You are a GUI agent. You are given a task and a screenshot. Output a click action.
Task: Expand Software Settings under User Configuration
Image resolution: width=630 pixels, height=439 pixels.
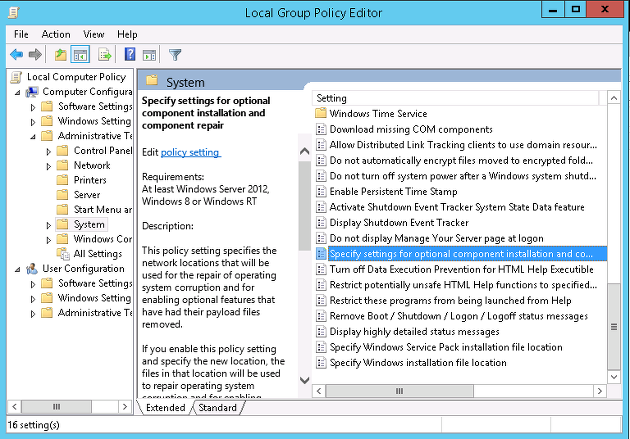coord(33,284)
